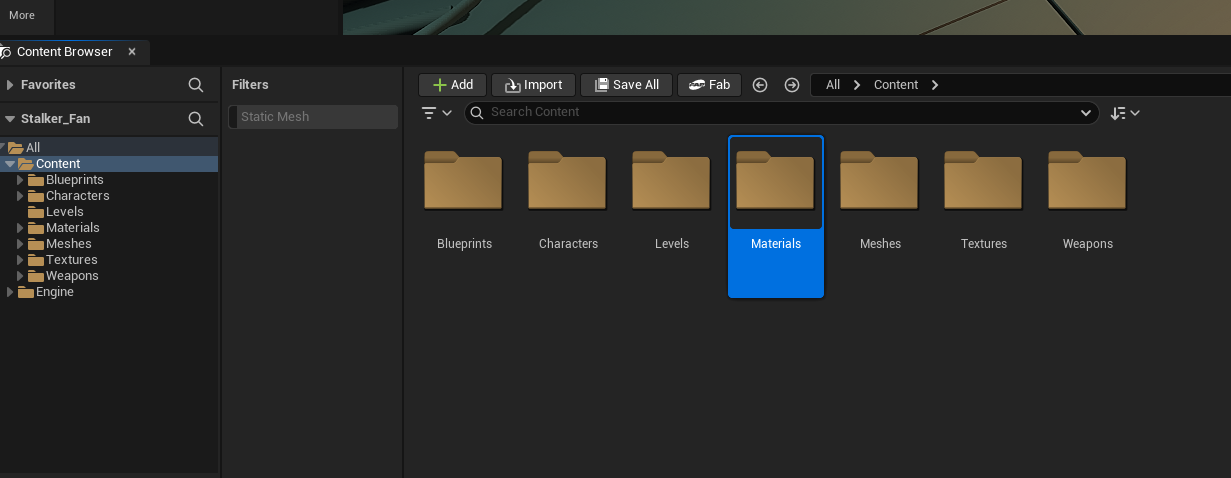
Task: Select Textures in the folder tree
Action: pos(72,260)
